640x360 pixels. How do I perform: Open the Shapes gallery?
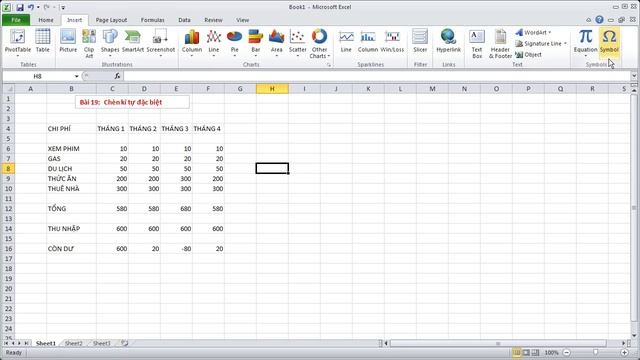point(110,42)
